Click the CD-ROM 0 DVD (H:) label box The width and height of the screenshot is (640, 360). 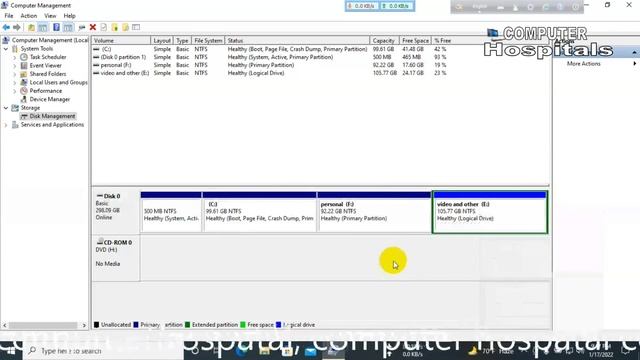pyautogui.click(x=116, y=258)
